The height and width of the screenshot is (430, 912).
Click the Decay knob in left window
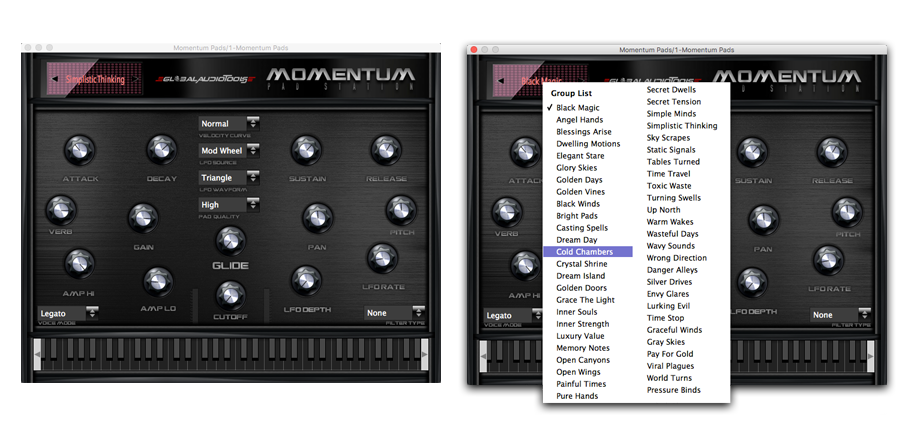point(161,150)
